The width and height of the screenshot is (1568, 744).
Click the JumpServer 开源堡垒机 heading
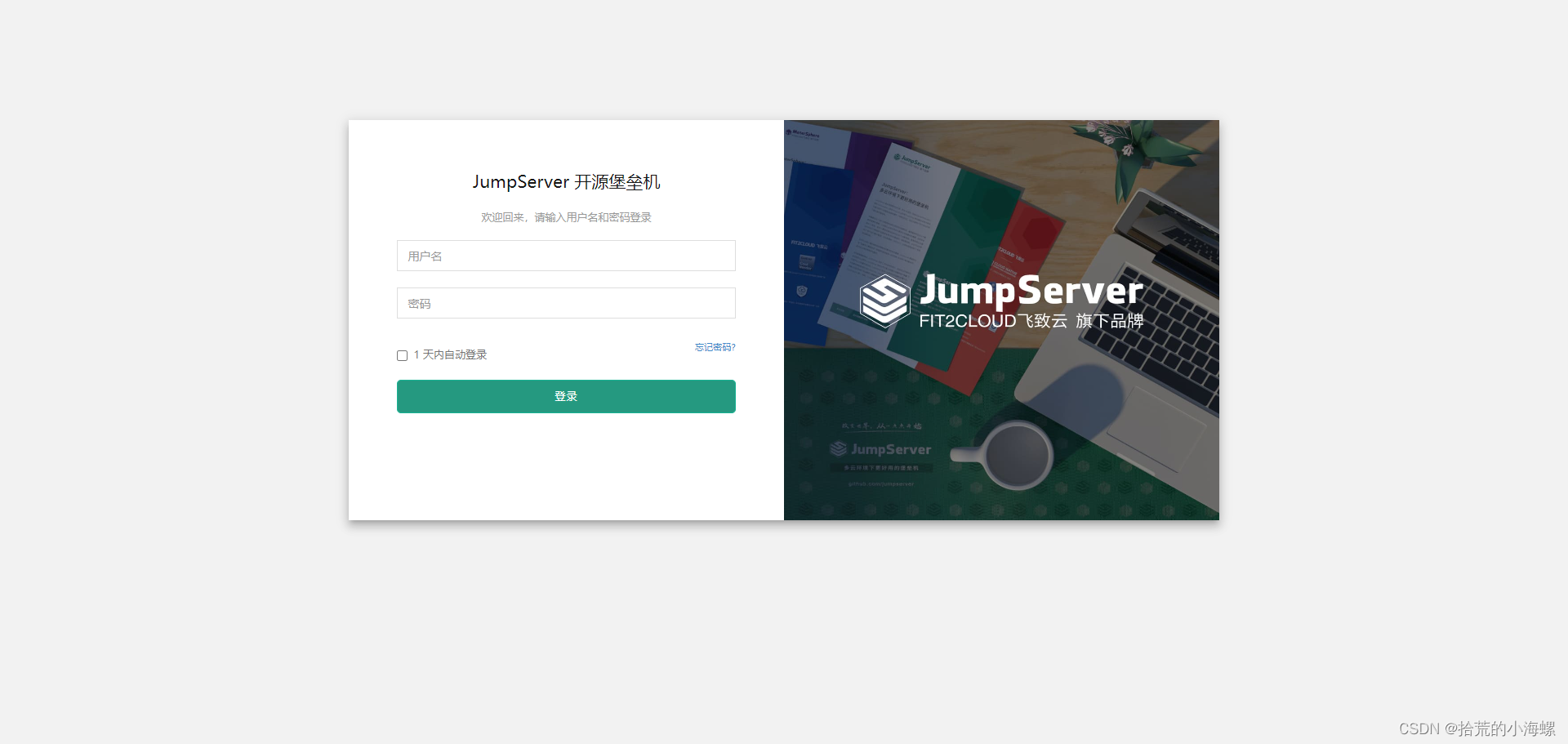tap(566, 181)
